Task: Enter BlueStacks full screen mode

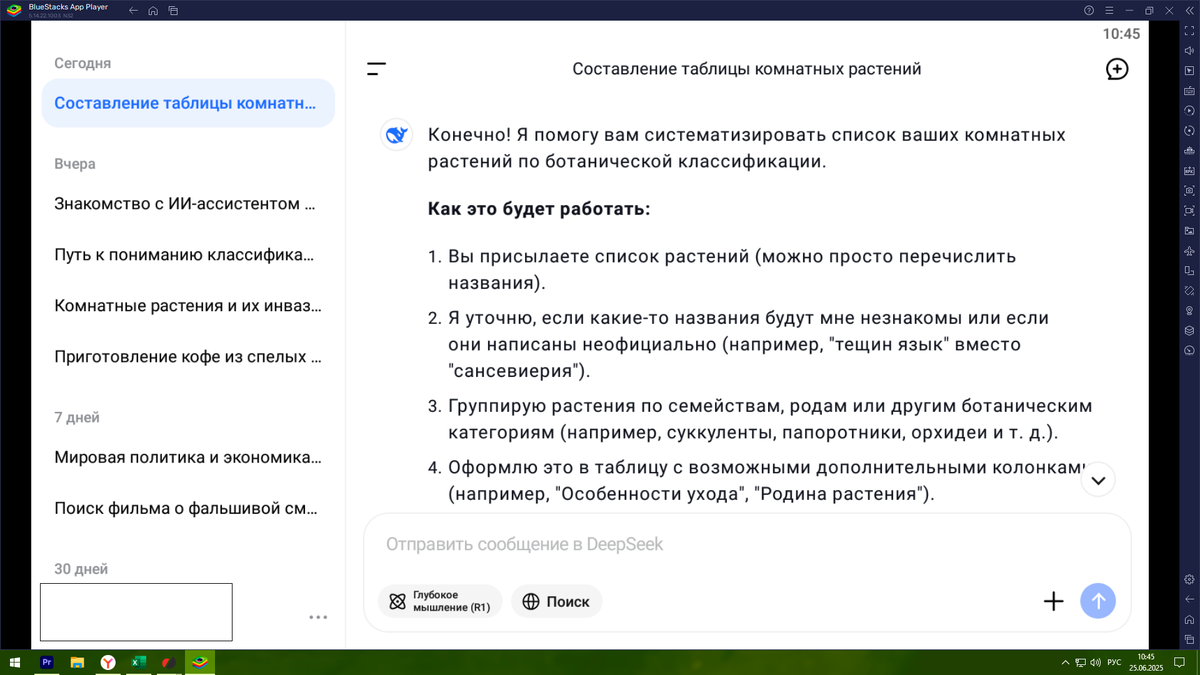Action: point(1189,30)
